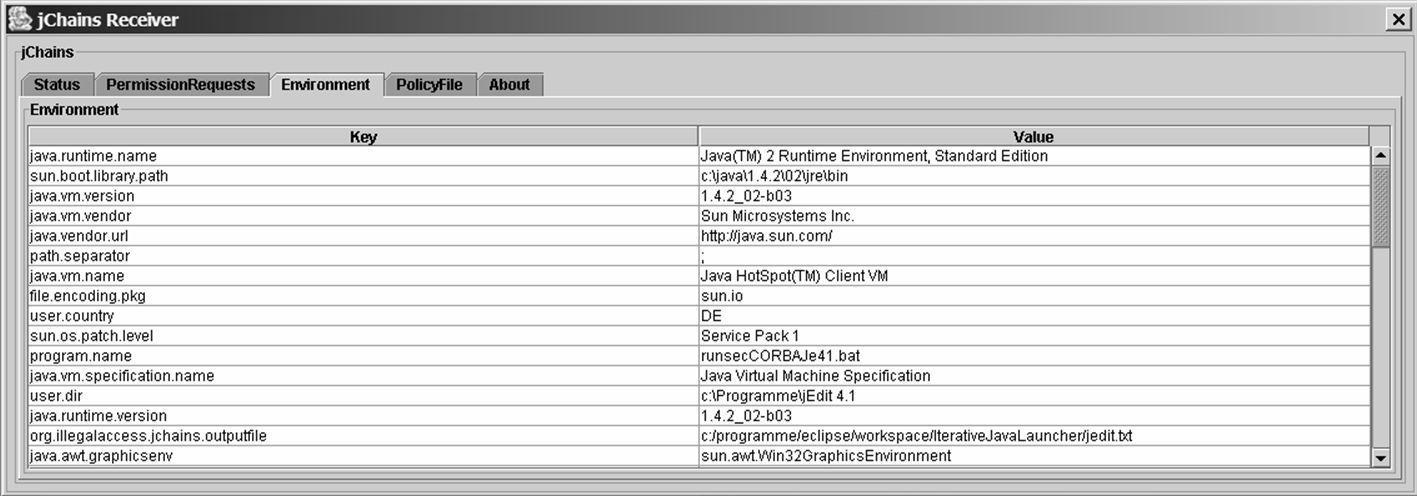Click the value 'DE' for user.country
Screen dimensions: 1417x496
click(x=1034, y=316)
